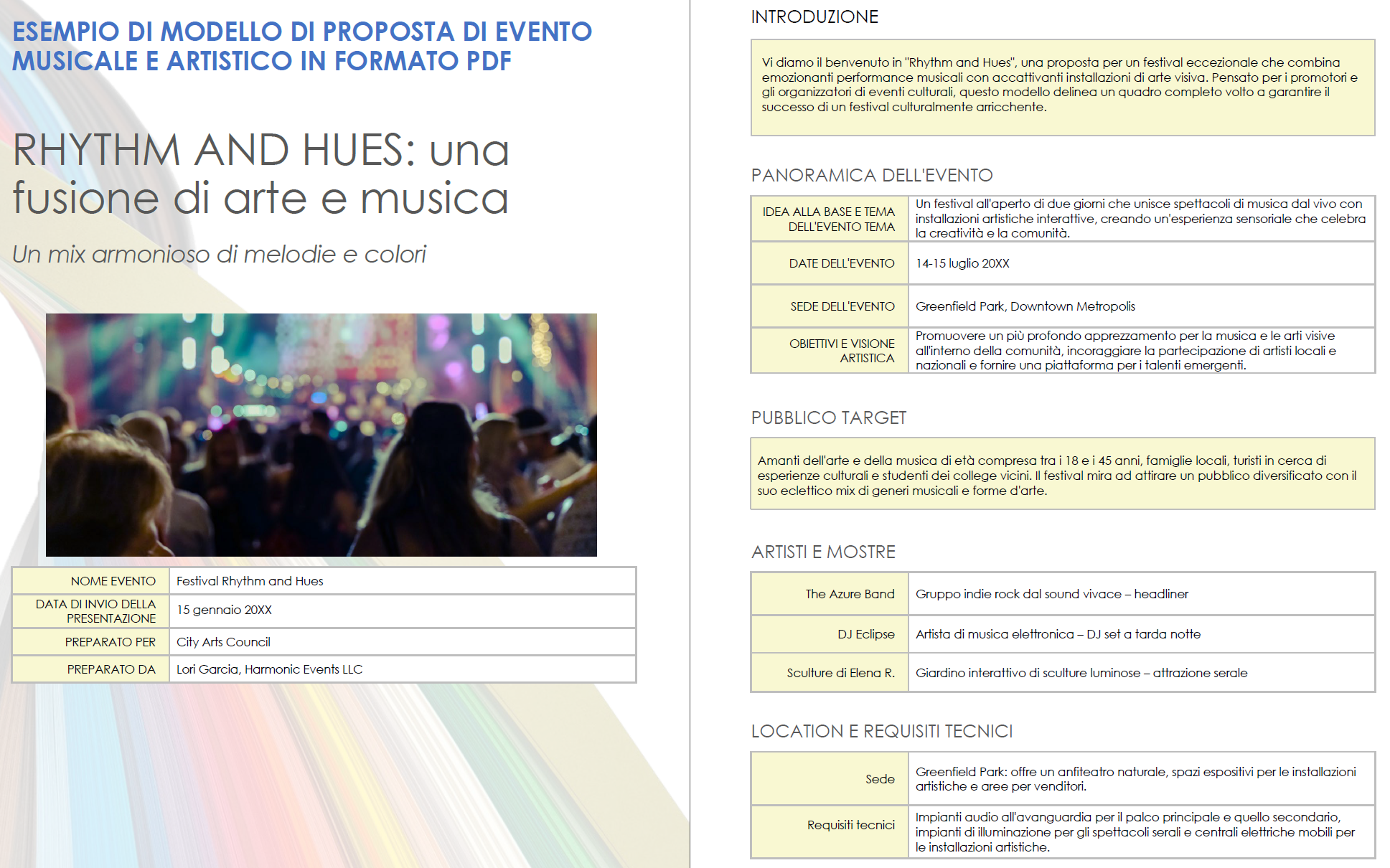Click the 'Festival Rhythm and Hues' value field
1390x868 pixels.
[x=403, y=581]
